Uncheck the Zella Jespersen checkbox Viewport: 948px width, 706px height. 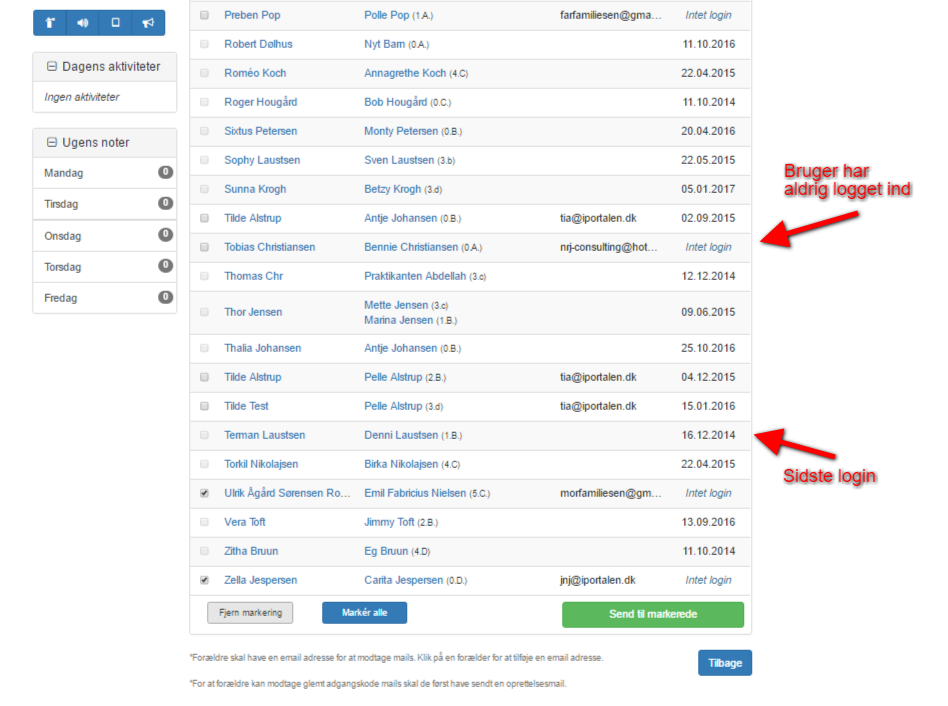tap(204, 580)
